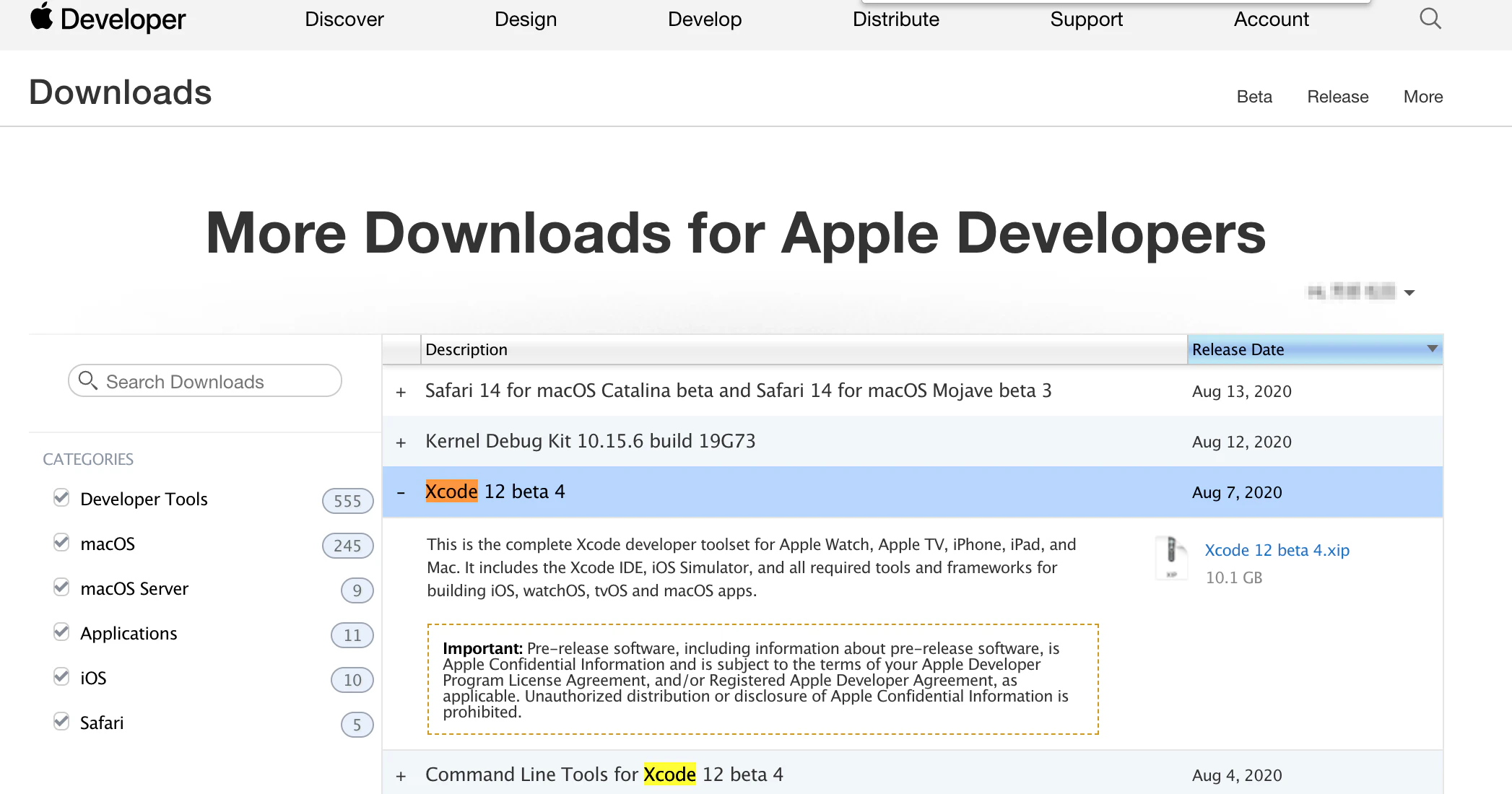Screen dimensions: 1512x794
Task: Toggle the Developer Tools category checkbox
Action: pyautogui.click(x=62, y=497)
